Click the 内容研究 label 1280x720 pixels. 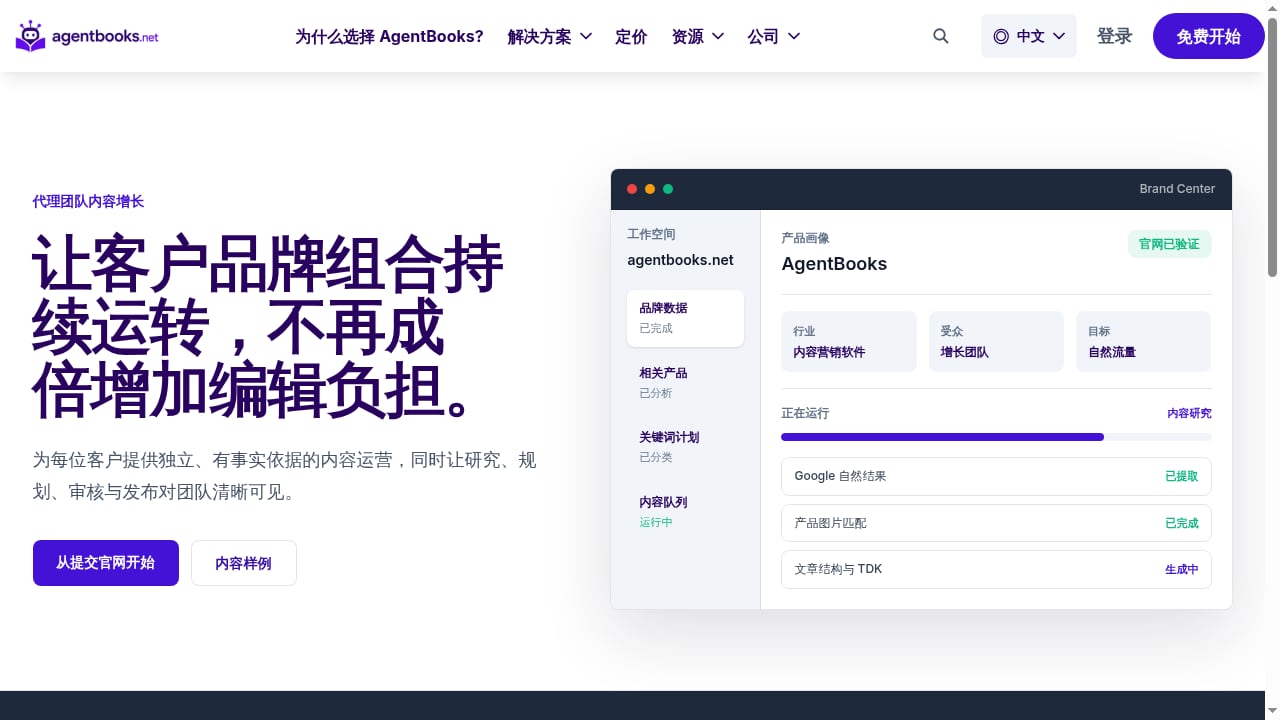(1189, 413)
